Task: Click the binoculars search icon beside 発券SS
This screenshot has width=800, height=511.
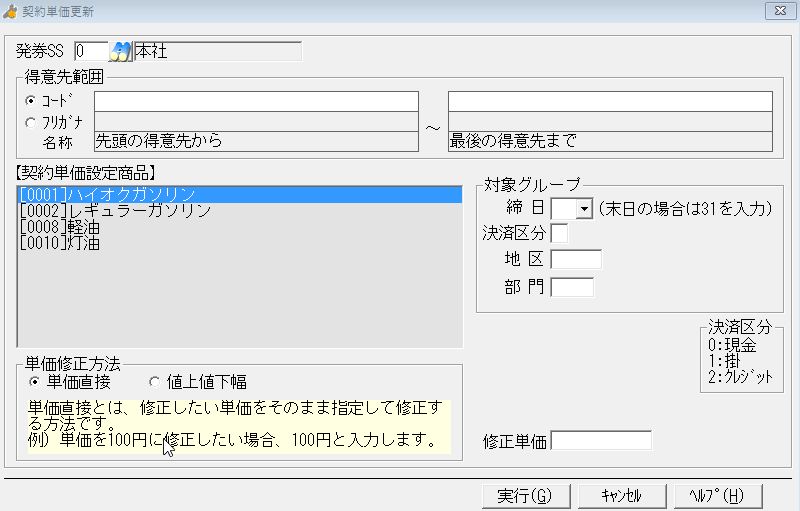Action: [121, 51]
